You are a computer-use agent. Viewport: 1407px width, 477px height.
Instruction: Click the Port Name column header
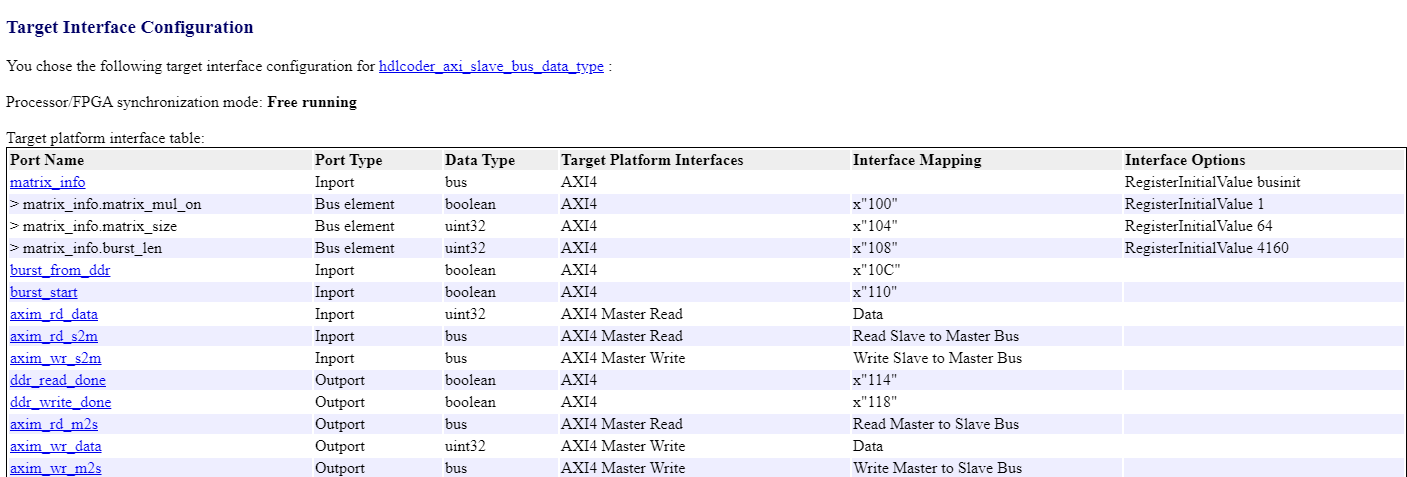tap(47, 160)
